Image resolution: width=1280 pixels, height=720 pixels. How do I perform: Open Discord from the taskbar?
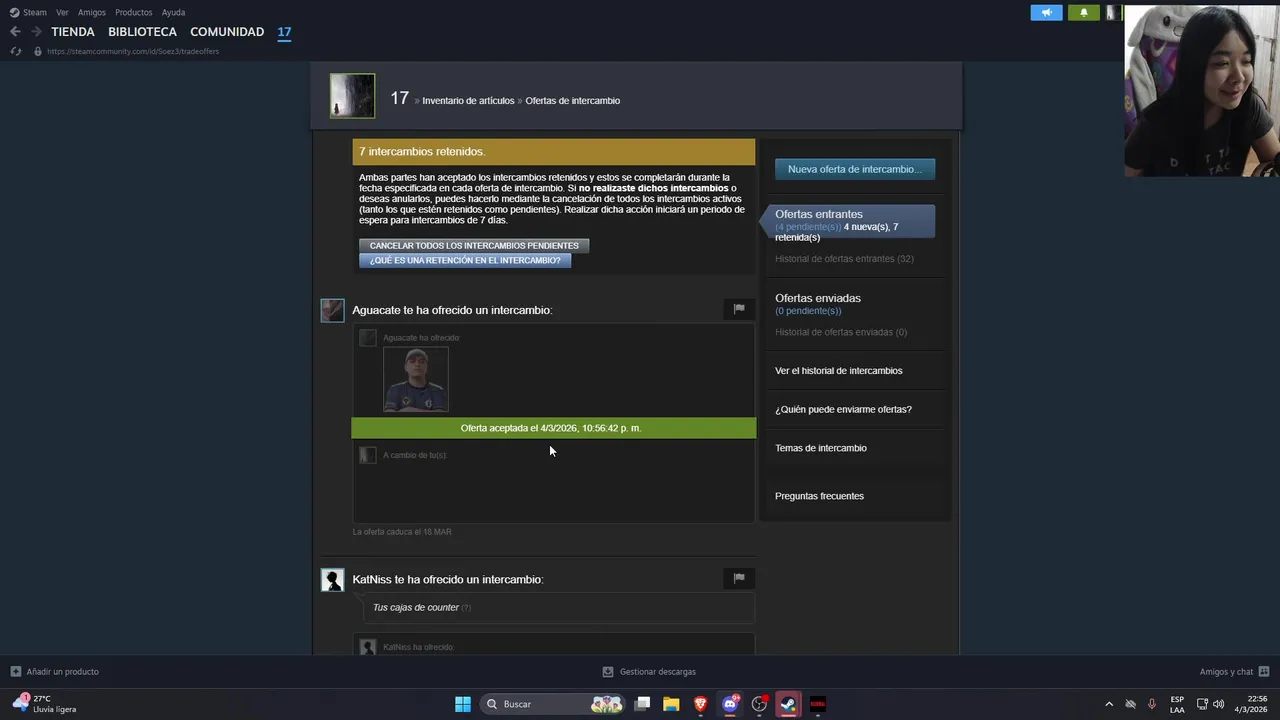click(x=730, y=704)
